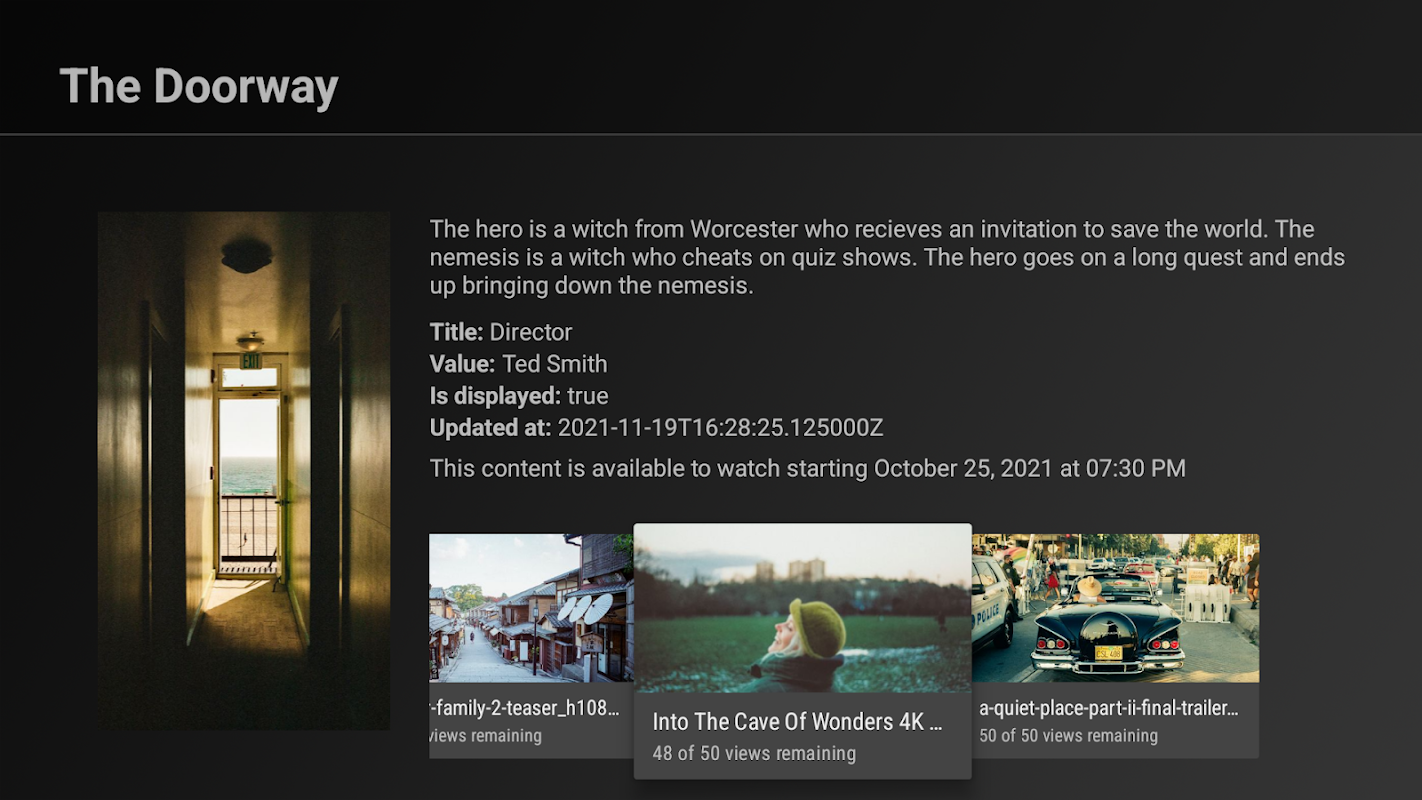This screenshot has width=1422, height=800.
Task: Click the woman in green beanie image
Action: pyautogui.click(x=802, y=608)
